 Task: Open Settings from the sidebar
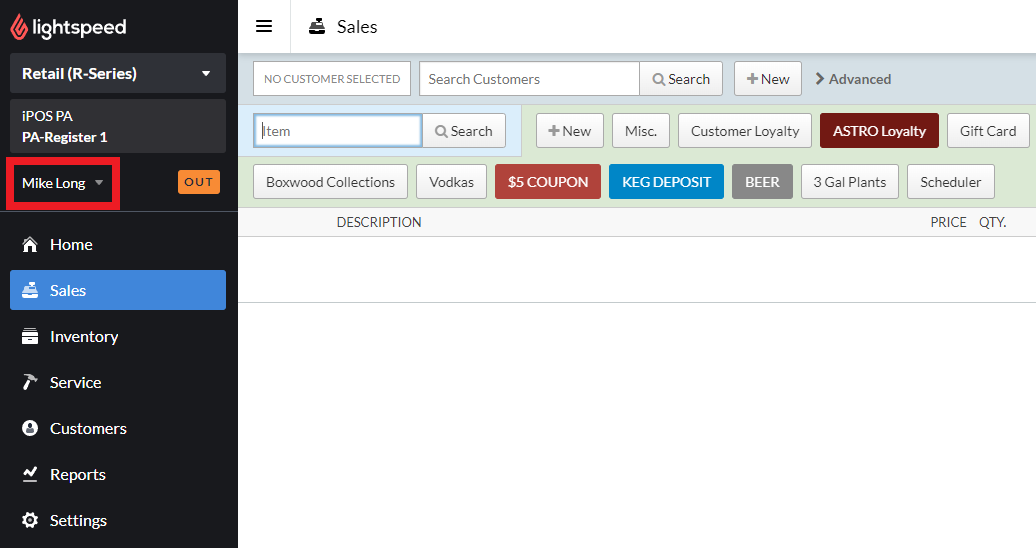coord(78,521)
